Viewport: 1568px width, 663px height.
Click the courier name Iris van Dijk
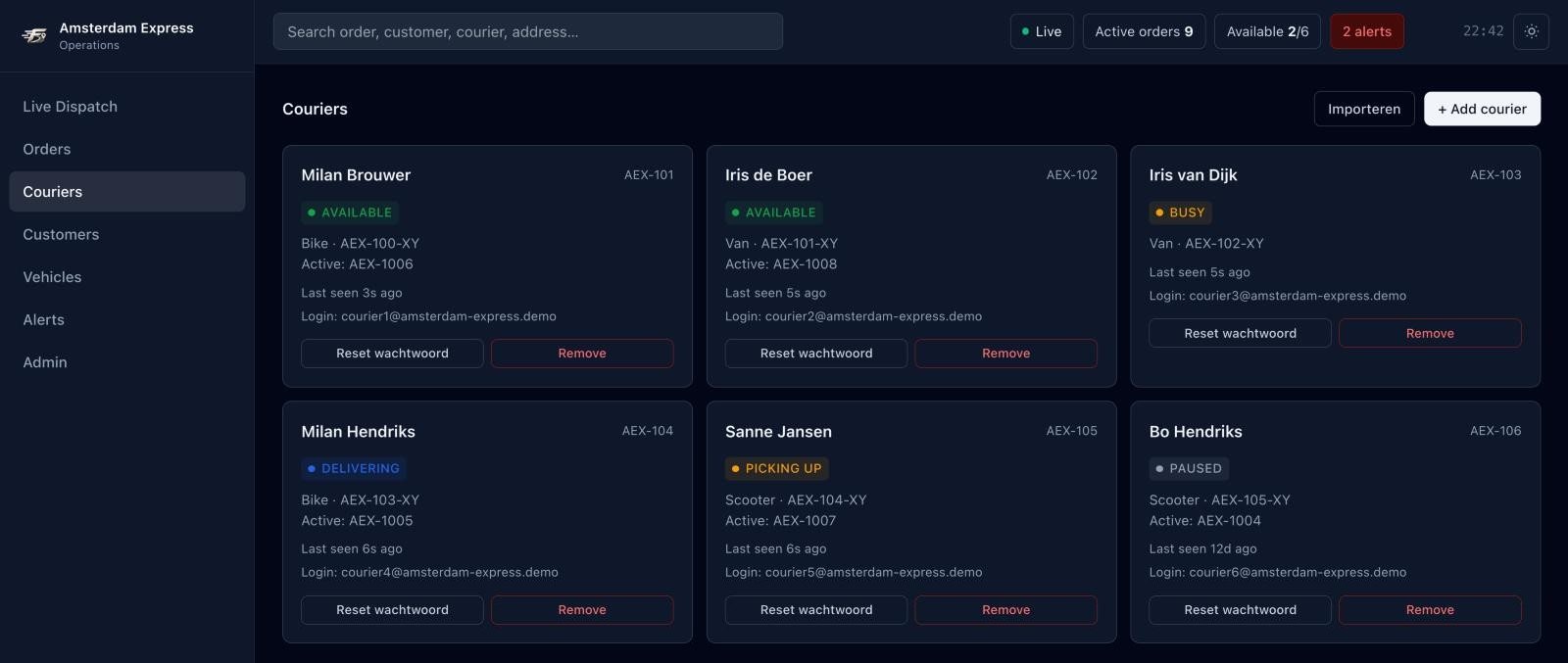click(x=1193, y=175)
